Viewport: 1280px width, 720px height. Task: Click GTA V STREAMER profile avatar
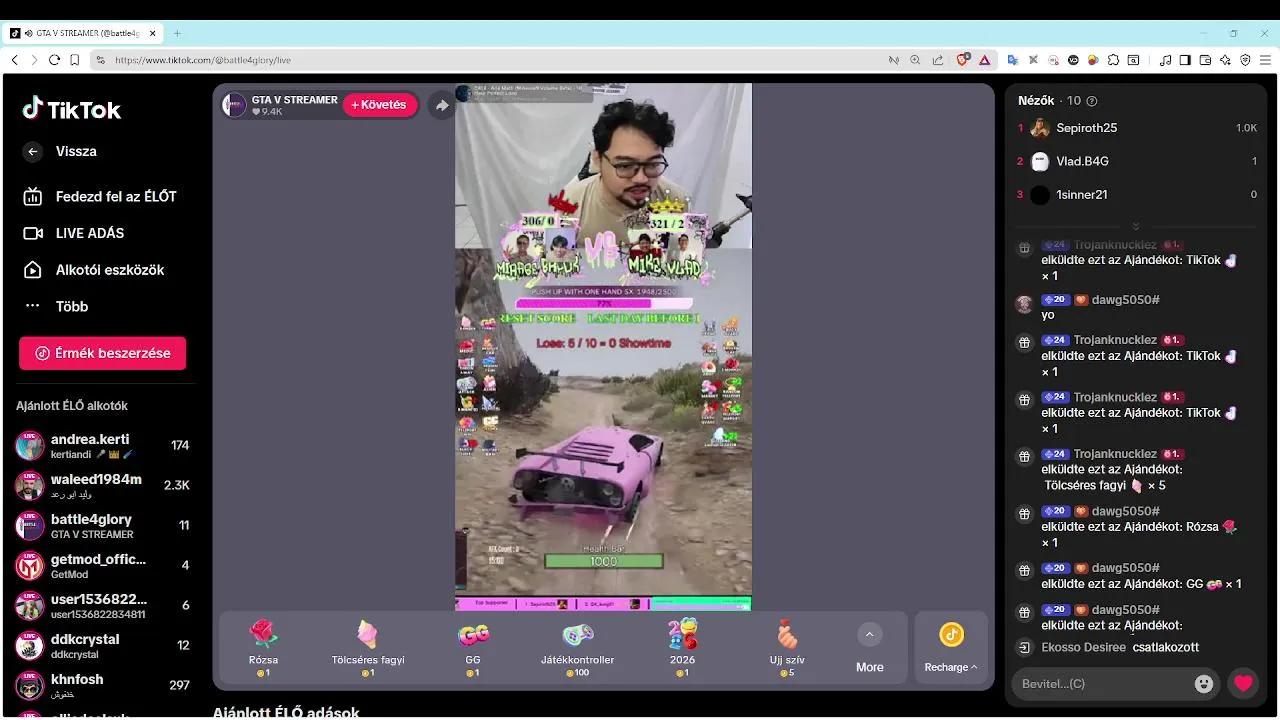tap(235, 105)
